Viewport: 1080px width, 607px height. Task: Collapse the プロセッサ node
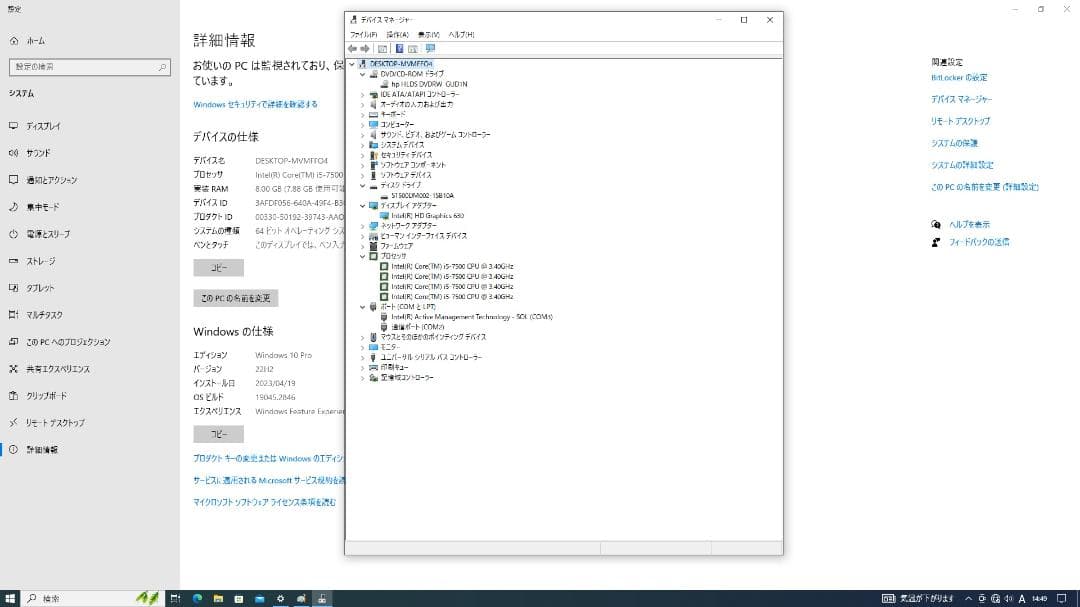[364, 255]
